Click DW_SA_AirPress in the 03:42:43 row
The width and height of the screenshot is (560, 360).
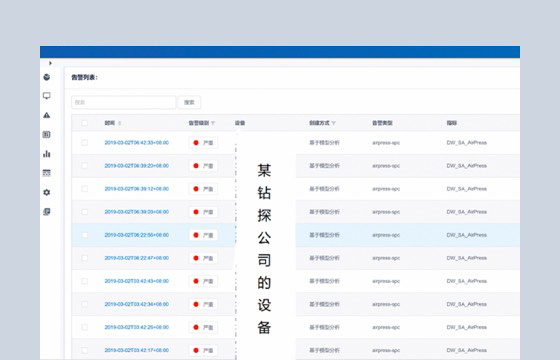[466, 281]
